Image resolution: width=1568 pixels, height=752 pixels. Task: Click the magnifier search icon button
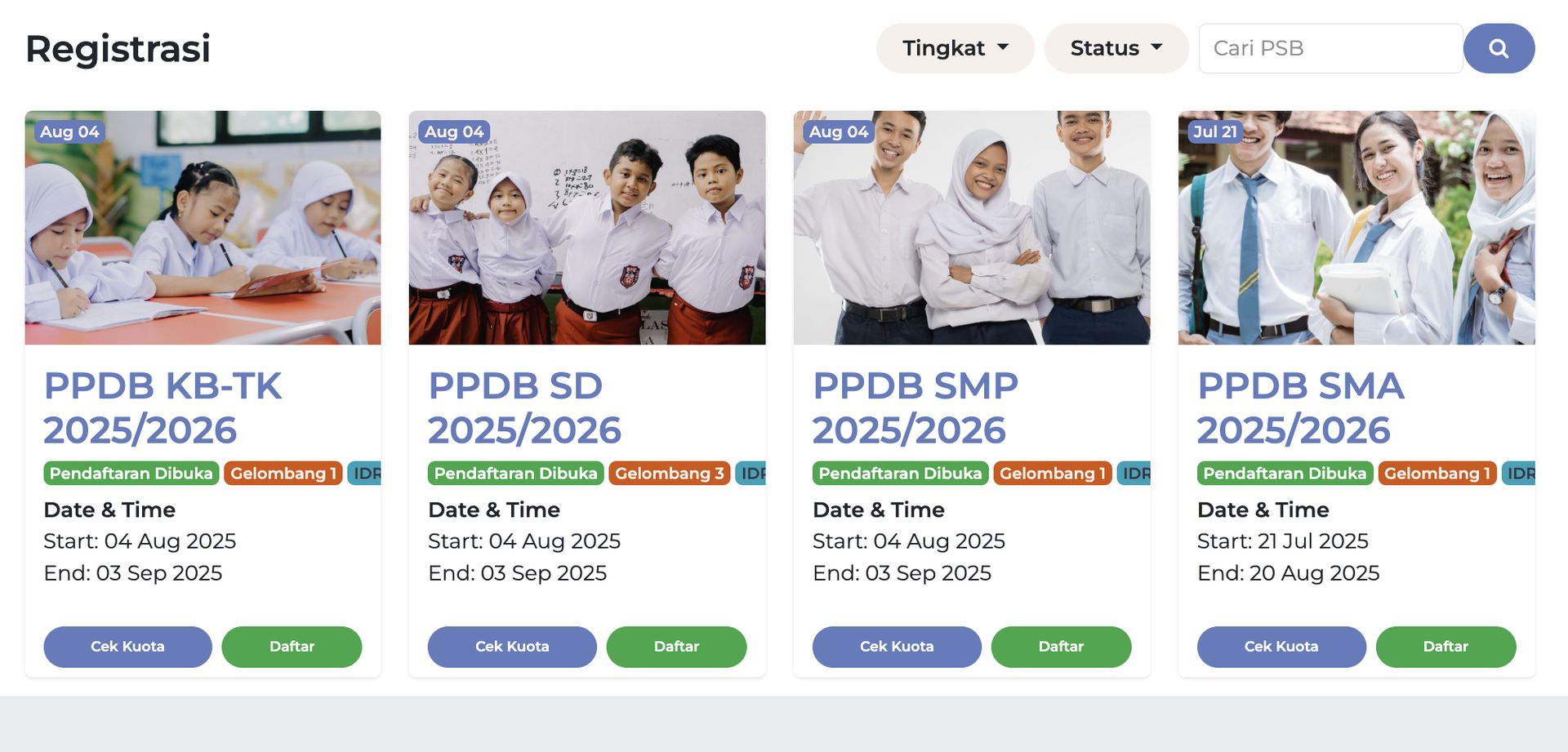[1499, 48]
